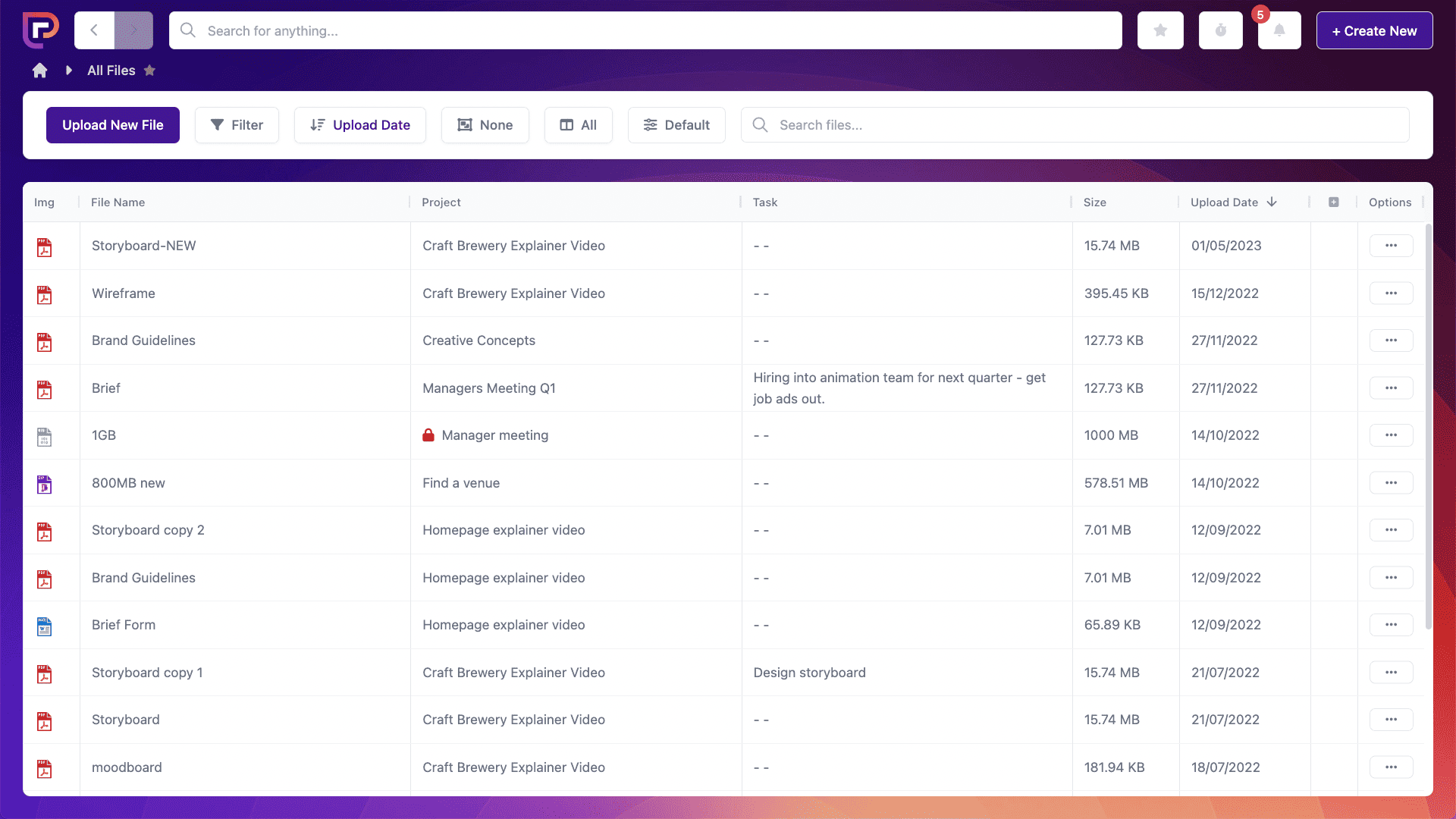The height and width of the screenshot is (819, 1456).
Task: Click PDF icon for Storyboard-NEW
Action: pyautogui.click(x=45, y=247)
